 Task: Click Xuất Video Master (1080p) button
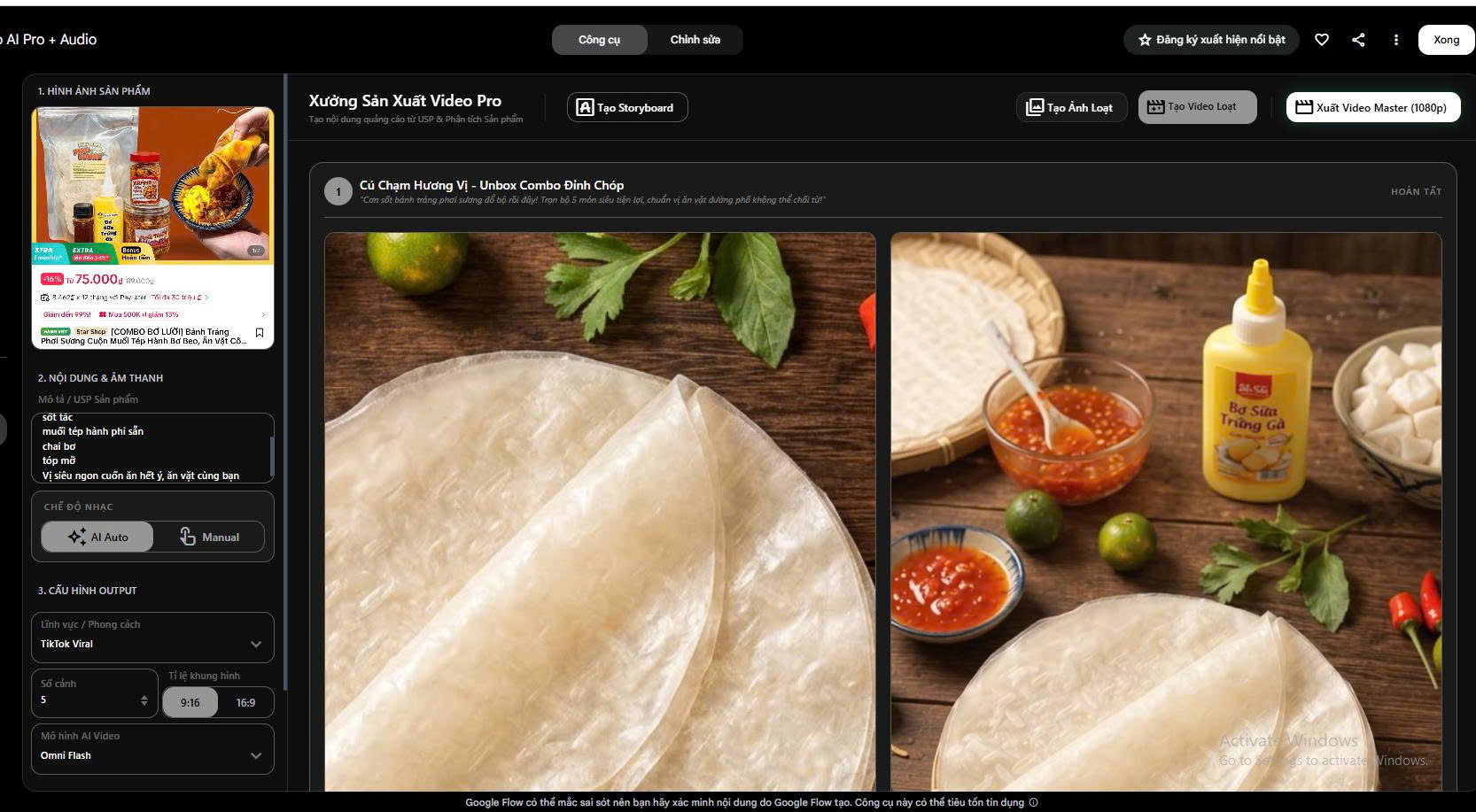tap(1372, 108)
